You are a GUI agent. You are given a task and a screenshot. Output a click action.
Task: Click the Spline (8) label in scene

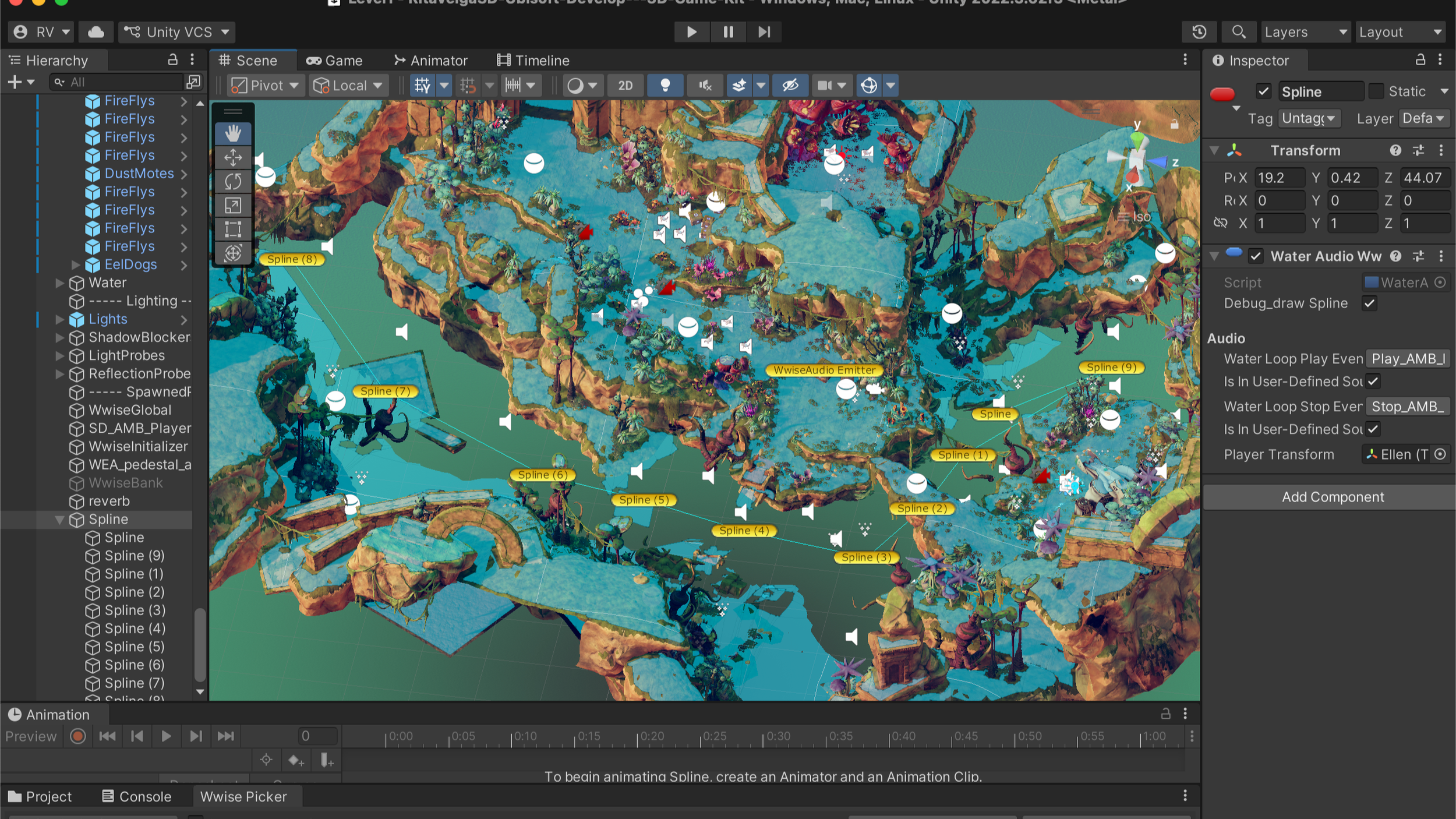292,259
